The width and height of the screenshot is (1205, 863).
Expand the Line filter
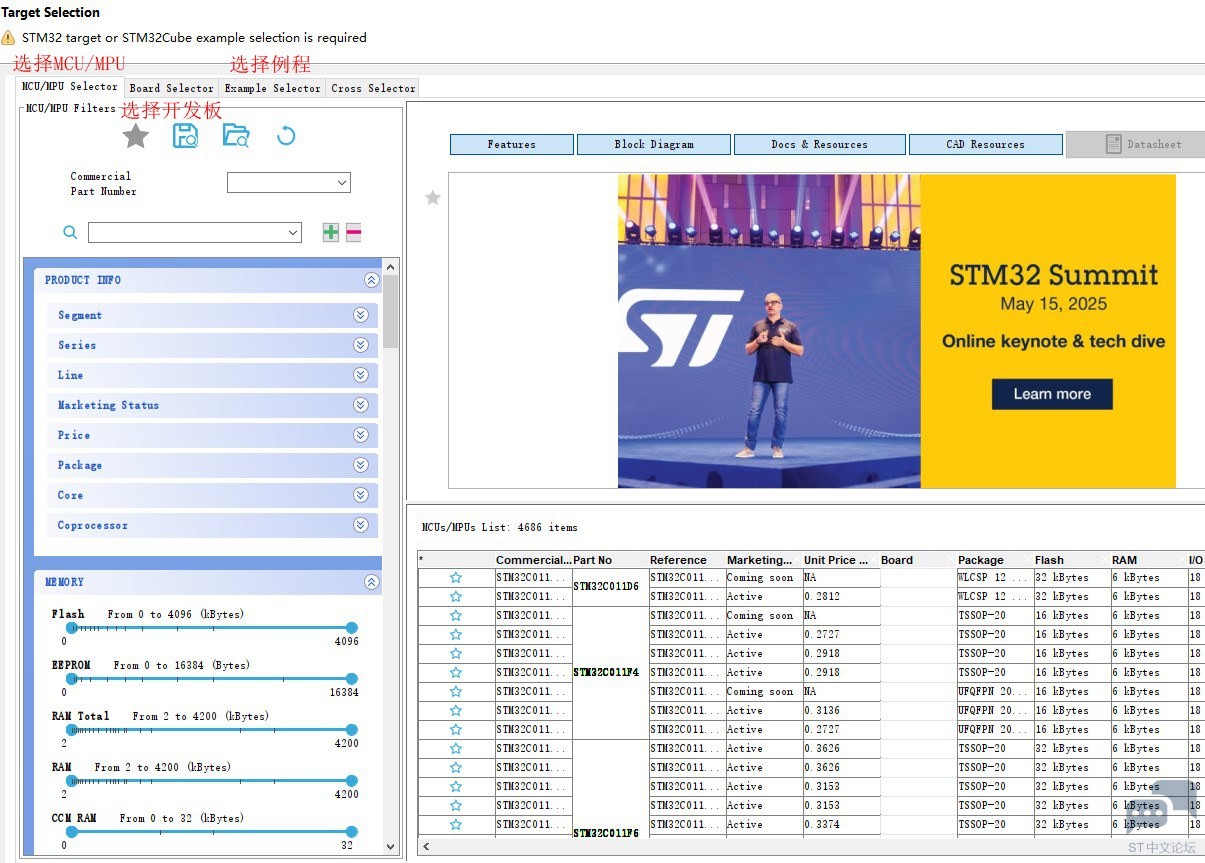[x=361, y=375]
